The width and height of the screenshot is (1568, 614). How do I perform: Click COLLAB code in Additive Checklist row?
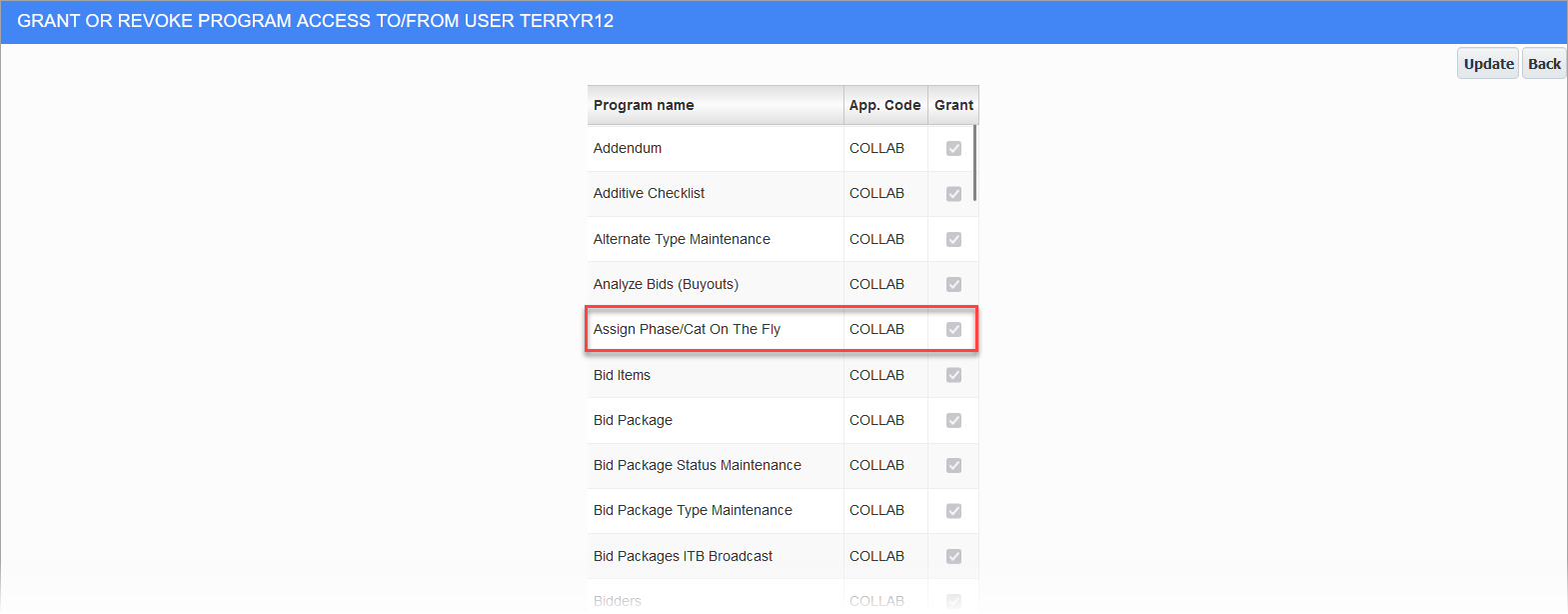click(876, 193)
